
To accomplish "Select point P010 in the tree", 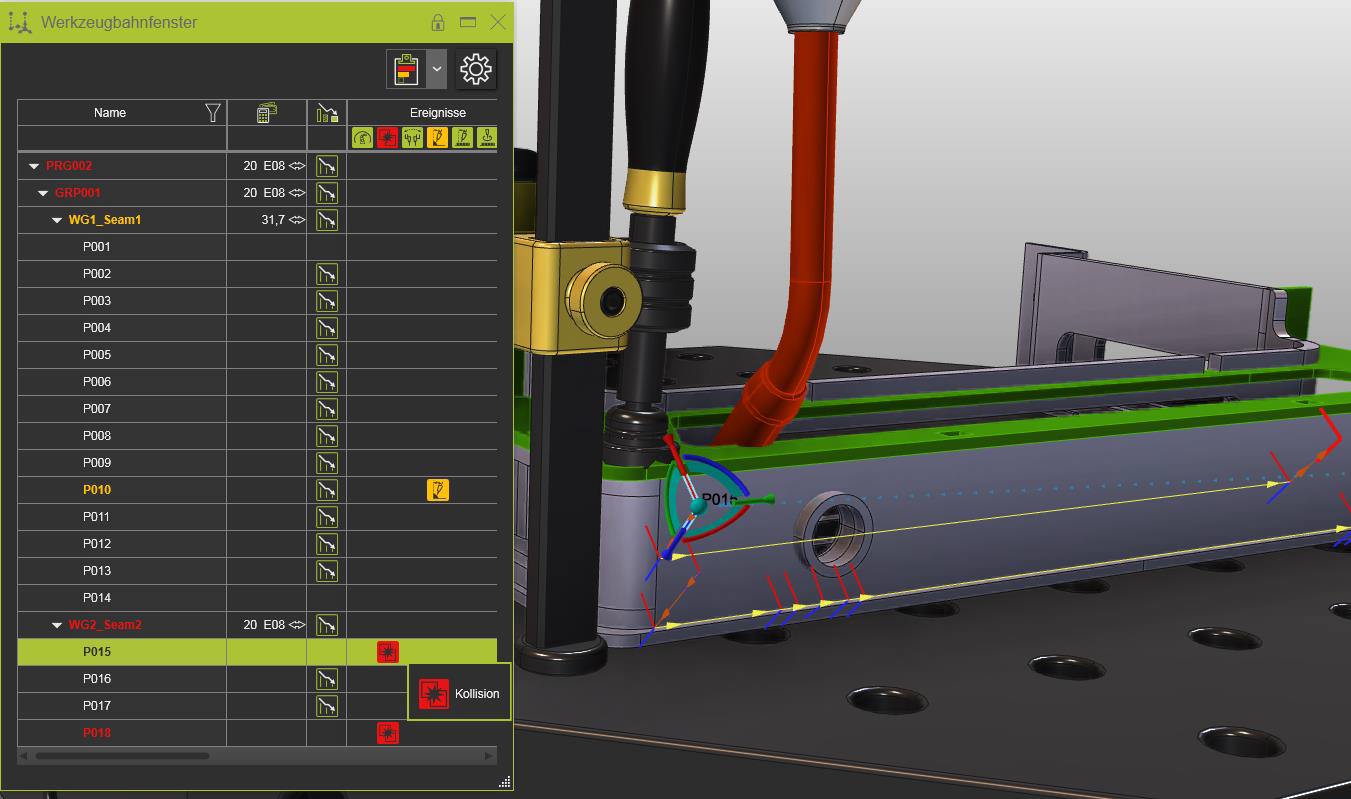I will pyautogui.click(x=97, y=490).
